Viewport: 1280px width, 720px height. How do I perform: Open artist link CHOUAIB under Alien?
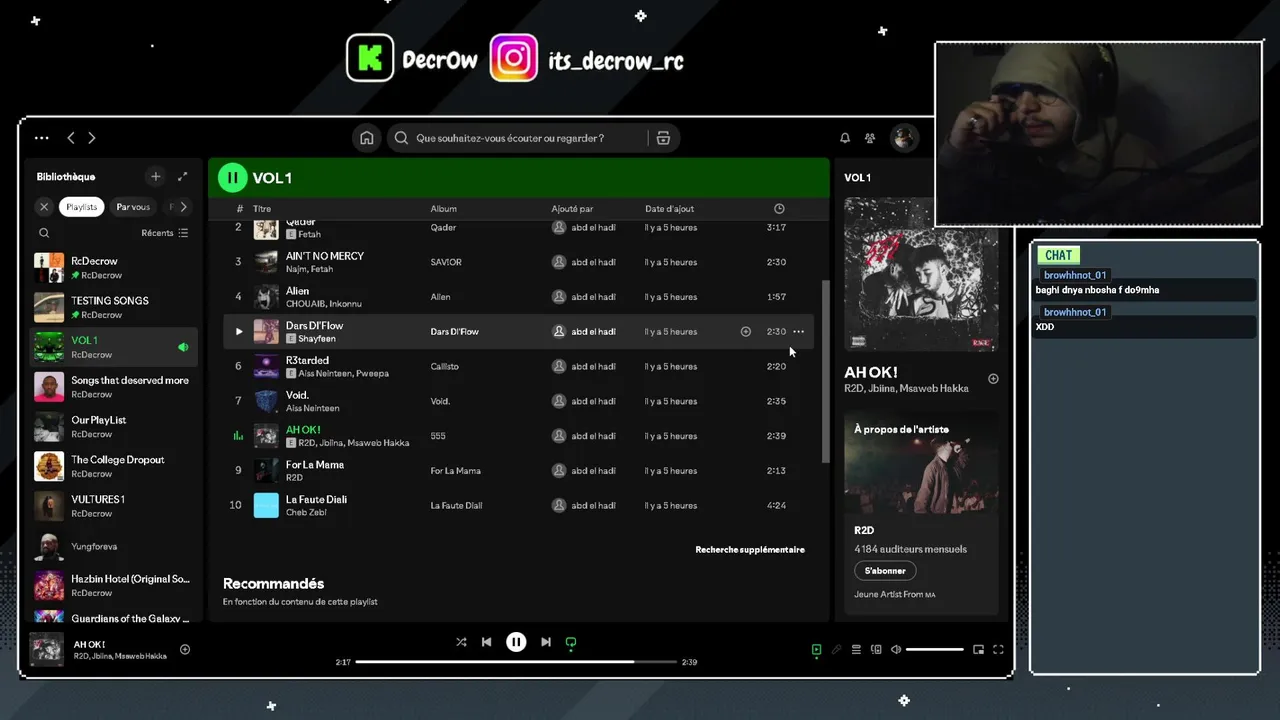306,304
